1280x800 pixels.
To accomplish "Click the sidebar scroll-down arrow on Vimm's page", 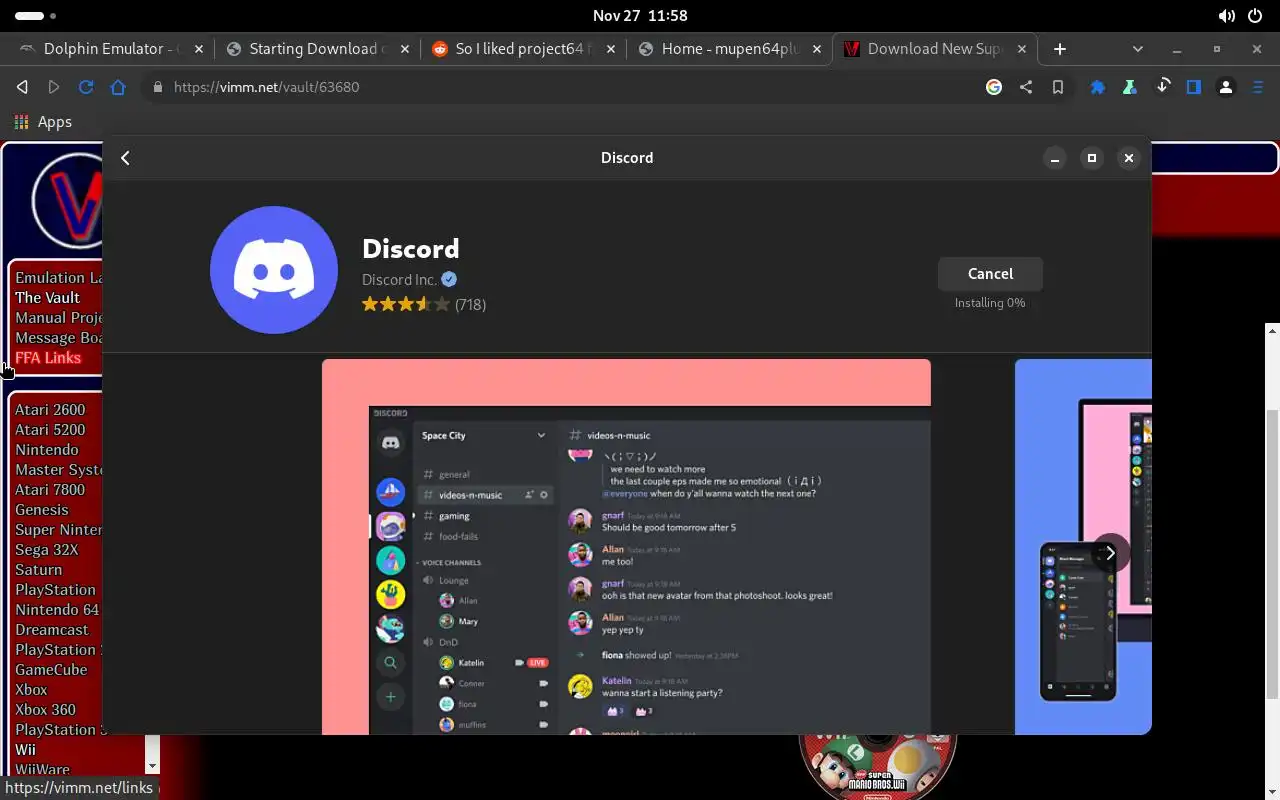I will [152, 766].
